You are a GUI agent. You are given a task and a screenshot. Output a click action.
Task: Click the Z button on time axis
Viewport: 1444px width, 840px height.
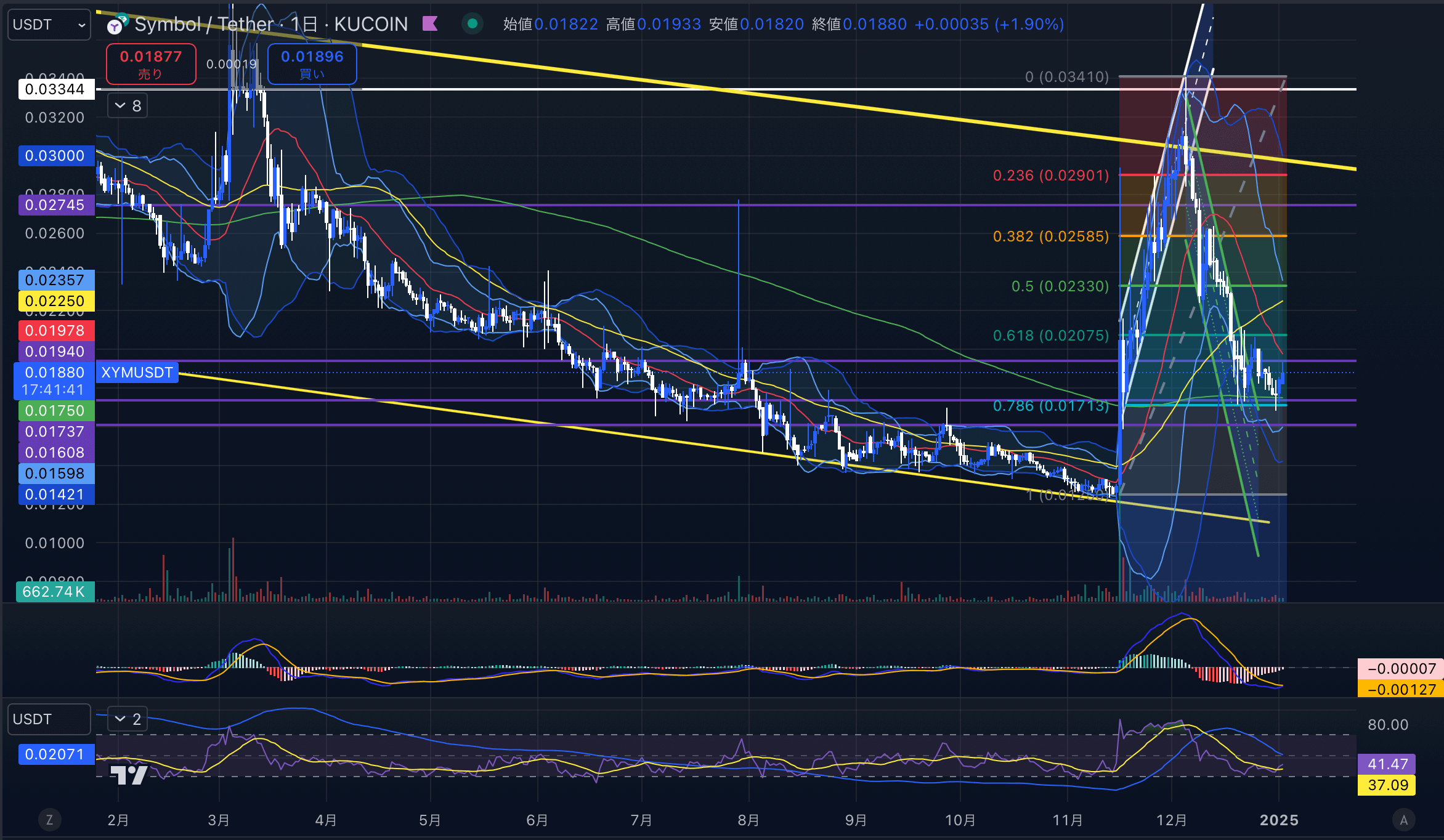point(49,820)
